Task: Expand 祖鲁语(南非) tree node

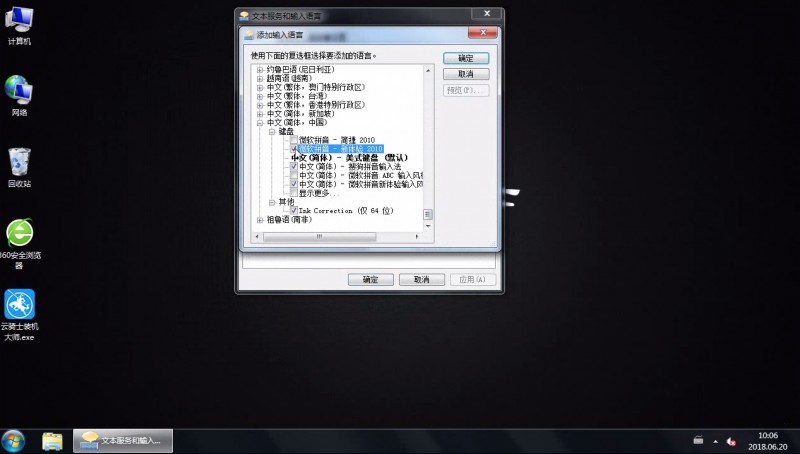Action: point(260,220)
